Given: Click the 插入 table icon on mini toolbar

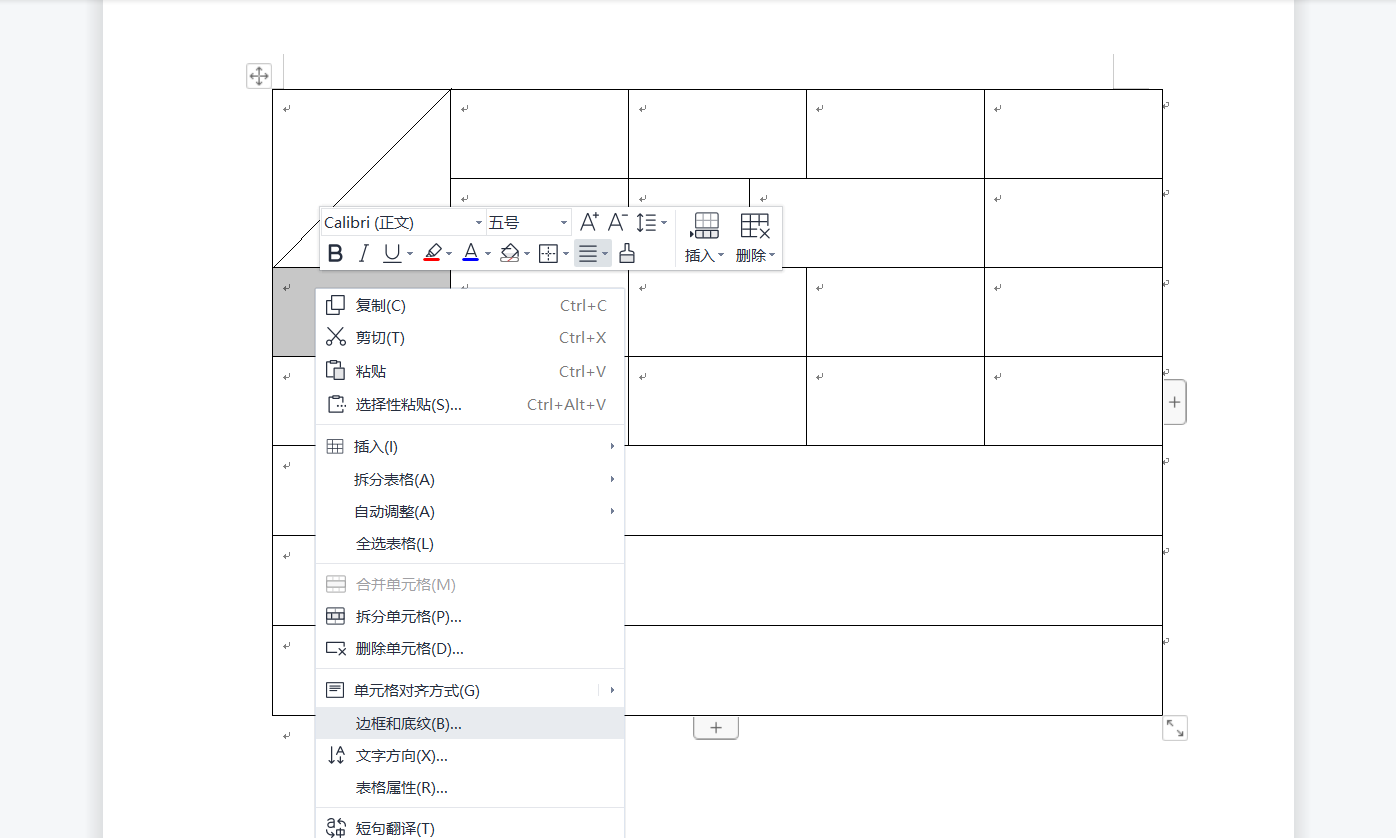Looking at the screenshot, I should tap(705, 230).
